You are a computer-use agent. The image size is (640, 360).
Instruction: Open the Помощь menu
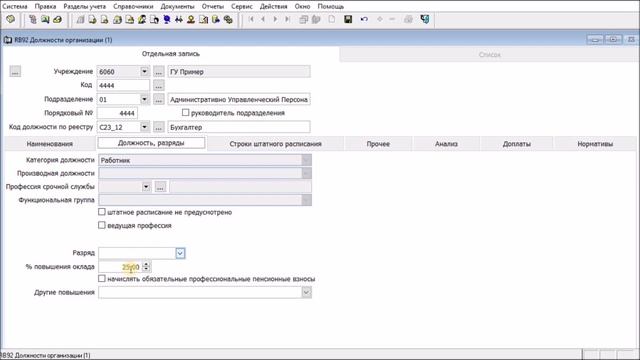331,7
